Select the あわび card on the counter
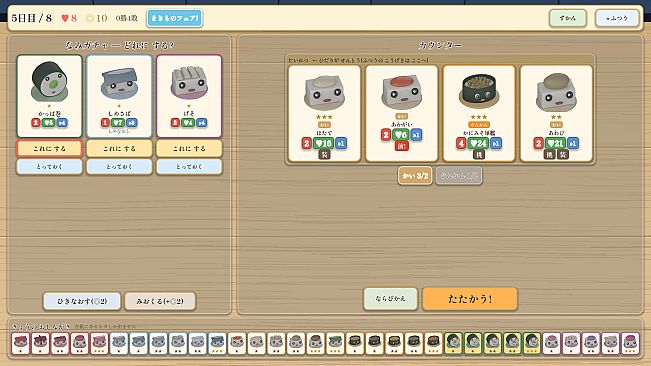Image resolution: width=651 pixels, height=366 pixels. point(556,113)
